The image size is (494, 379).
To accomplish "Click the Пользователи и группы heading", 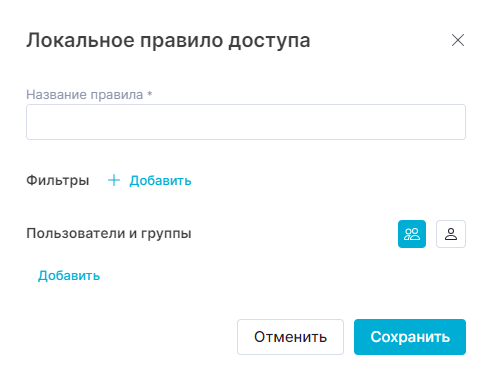I will (109, 233).
